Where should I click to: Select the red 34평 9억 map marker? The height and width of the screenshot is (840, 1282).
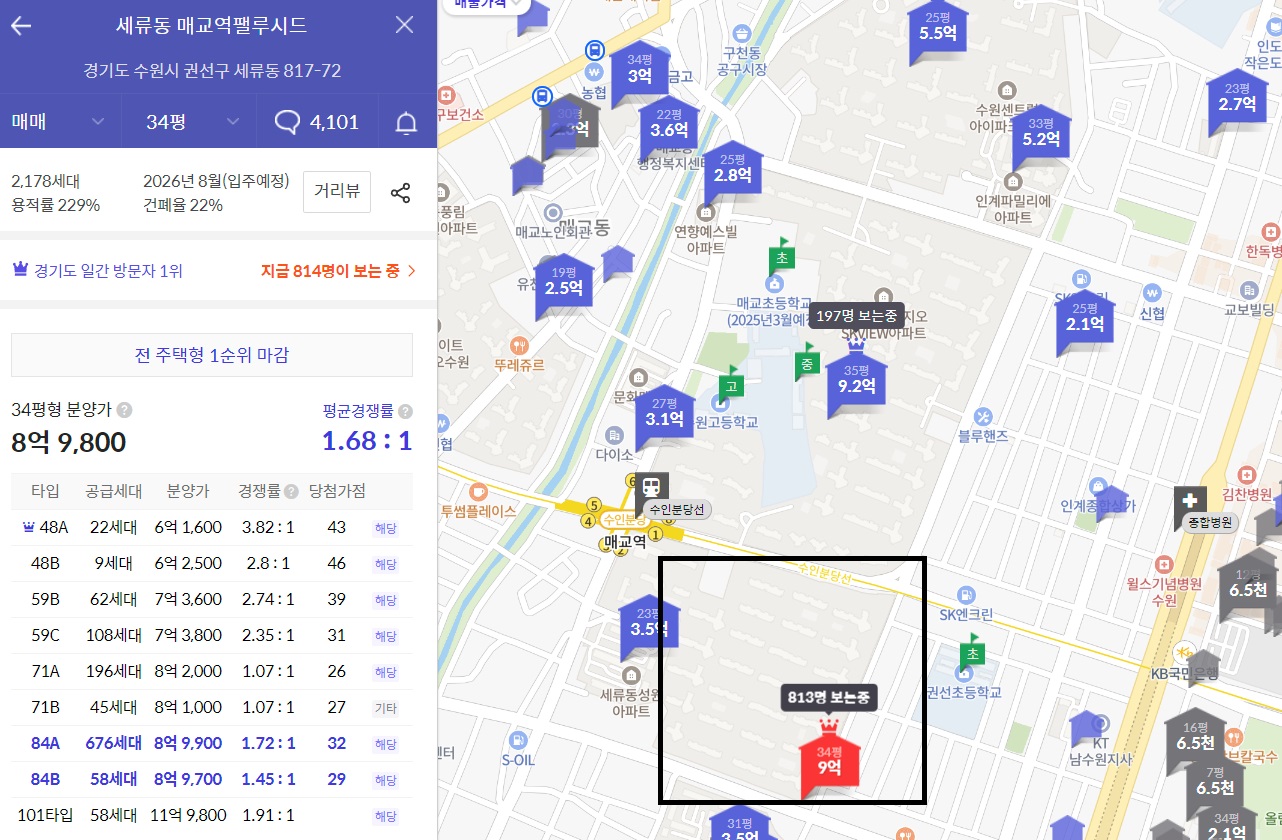click(x=829, y=764)
